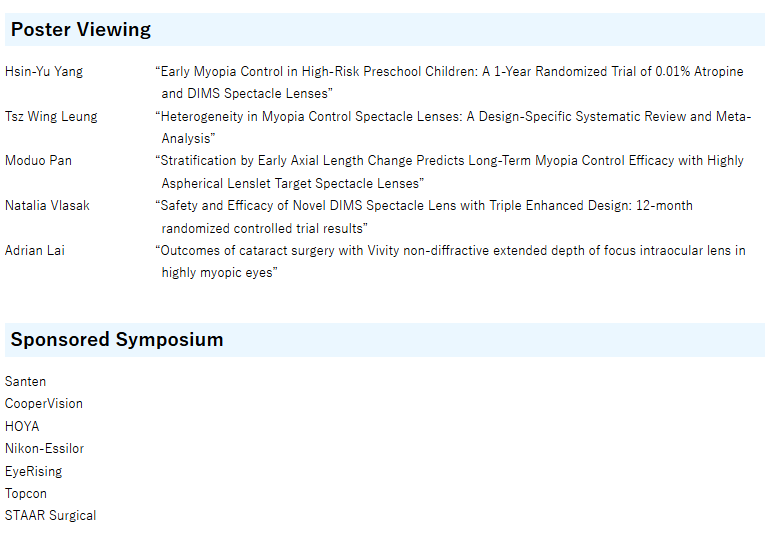Select presenter name Tsz Wing Leung

(51, 117)
